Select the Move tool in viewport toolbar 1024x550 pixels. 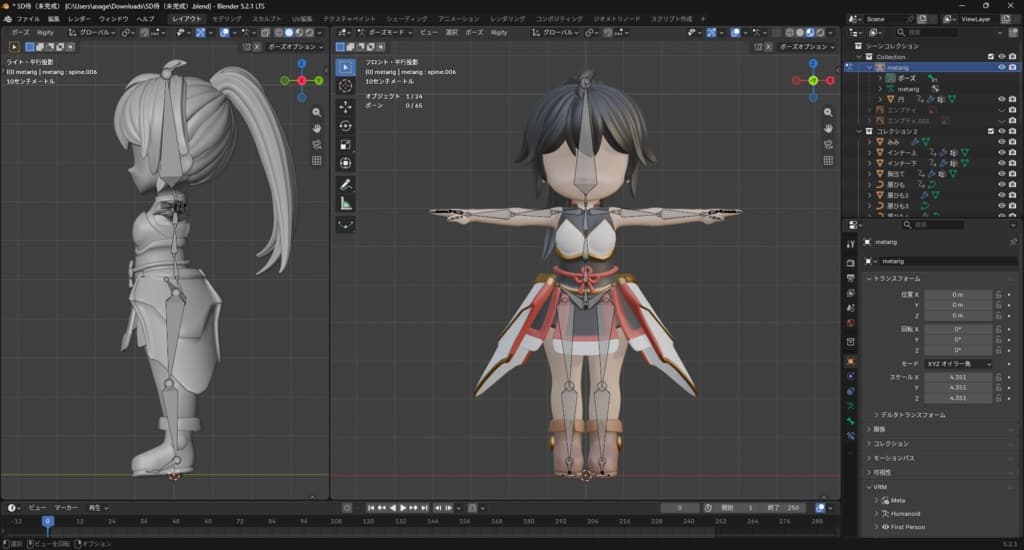(345, 106)
